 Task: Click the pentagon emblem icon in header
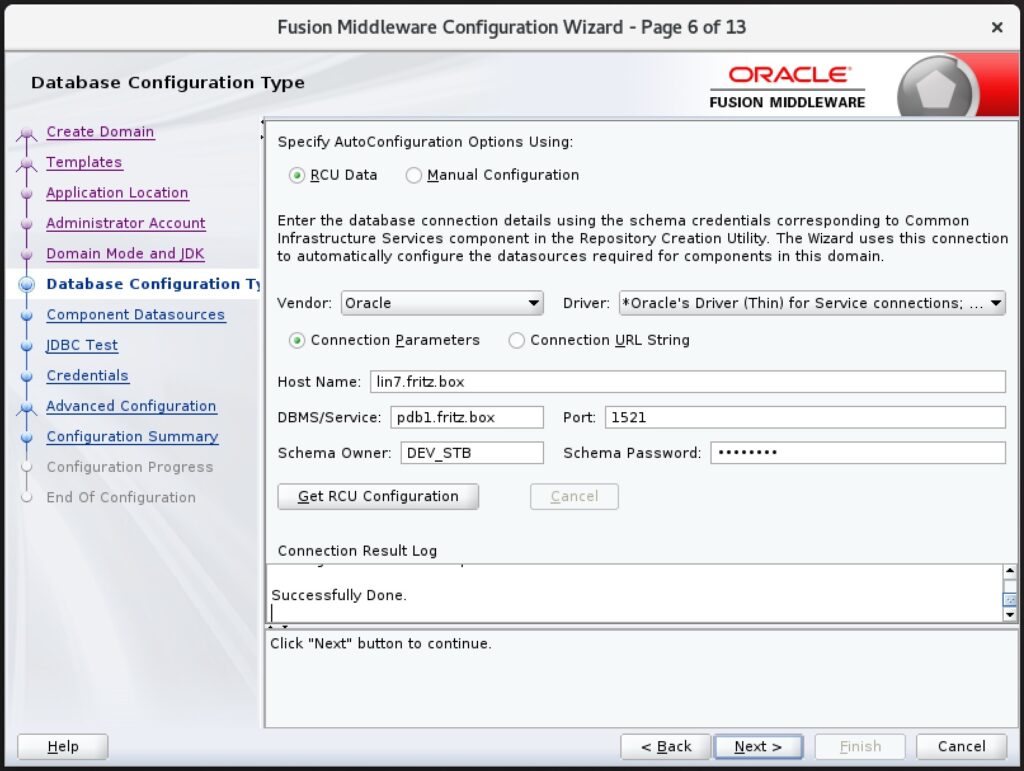tap(936, 88)
